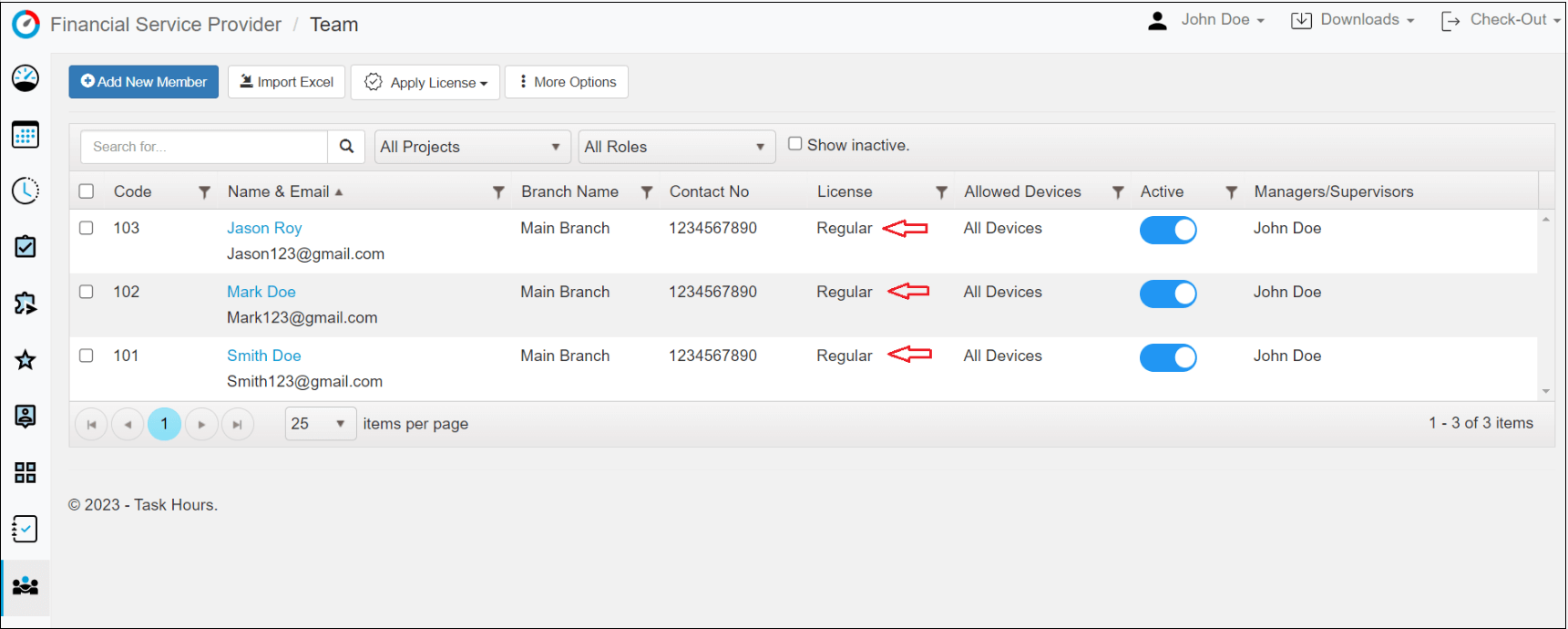Enable the Show inactive checkbox
This screenshot has height=629, width=1568.
tap(795, 144)
